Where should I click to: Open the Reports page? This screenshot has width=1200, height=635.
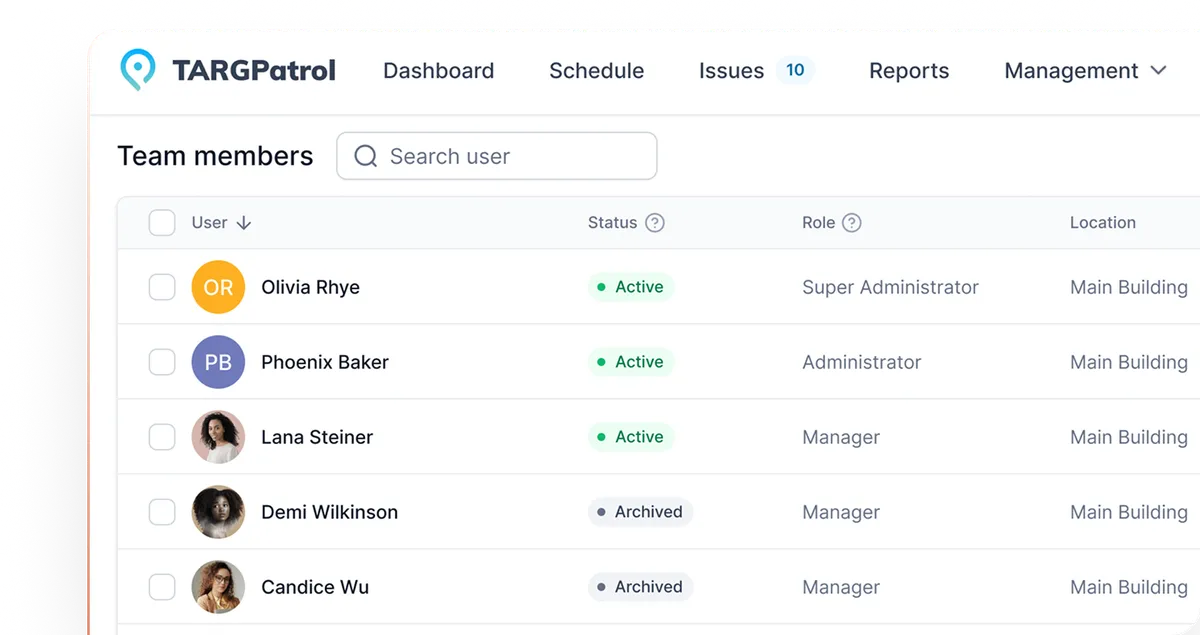pyautogui.click(x=908, y=70)
